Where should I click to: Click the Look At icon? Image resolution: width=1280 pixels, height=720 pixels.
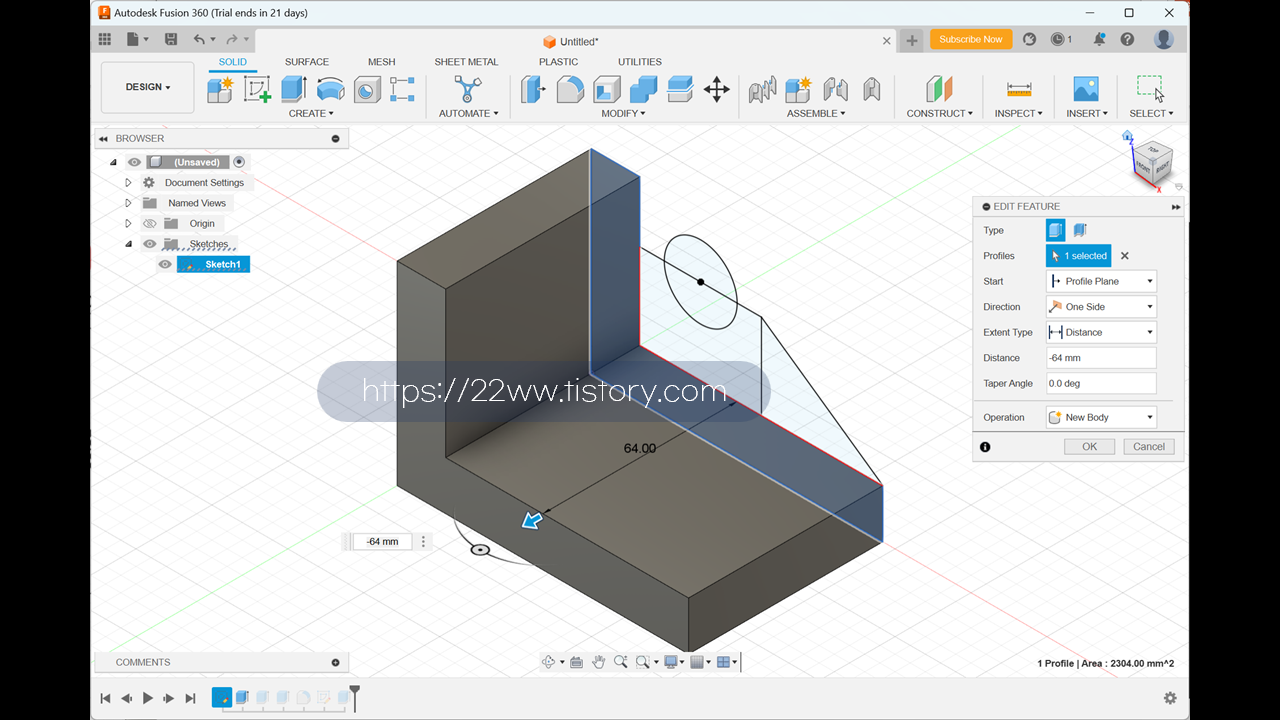tap(576, 662)
